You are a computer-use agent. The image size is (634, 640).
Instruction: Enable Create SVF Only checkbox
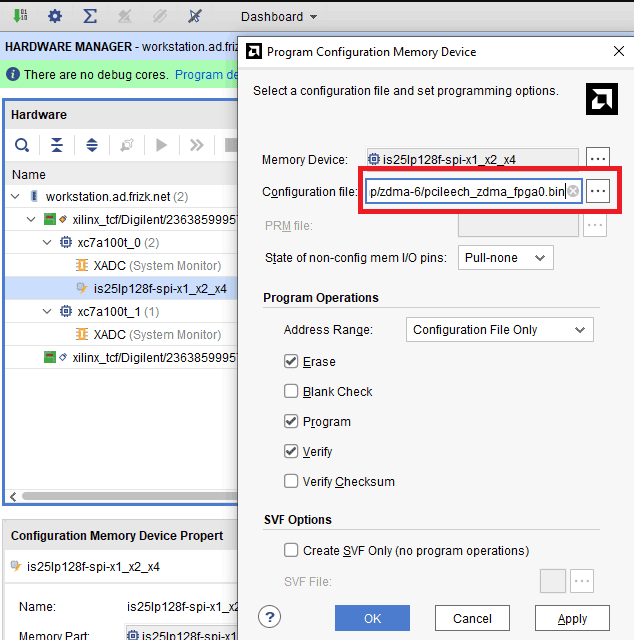(x=291, y=550)
